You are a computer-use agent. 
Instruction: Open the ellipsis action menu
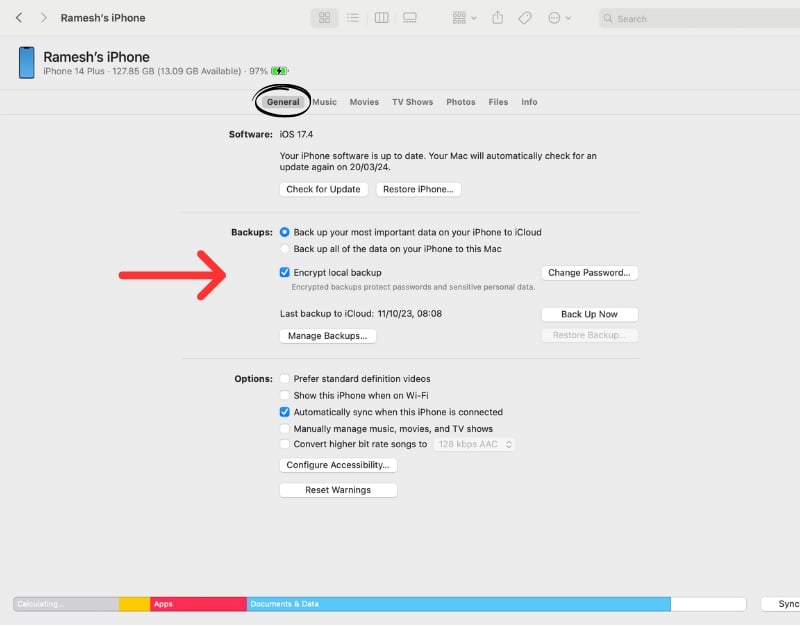pyautogui.click(x=559, y=18)
